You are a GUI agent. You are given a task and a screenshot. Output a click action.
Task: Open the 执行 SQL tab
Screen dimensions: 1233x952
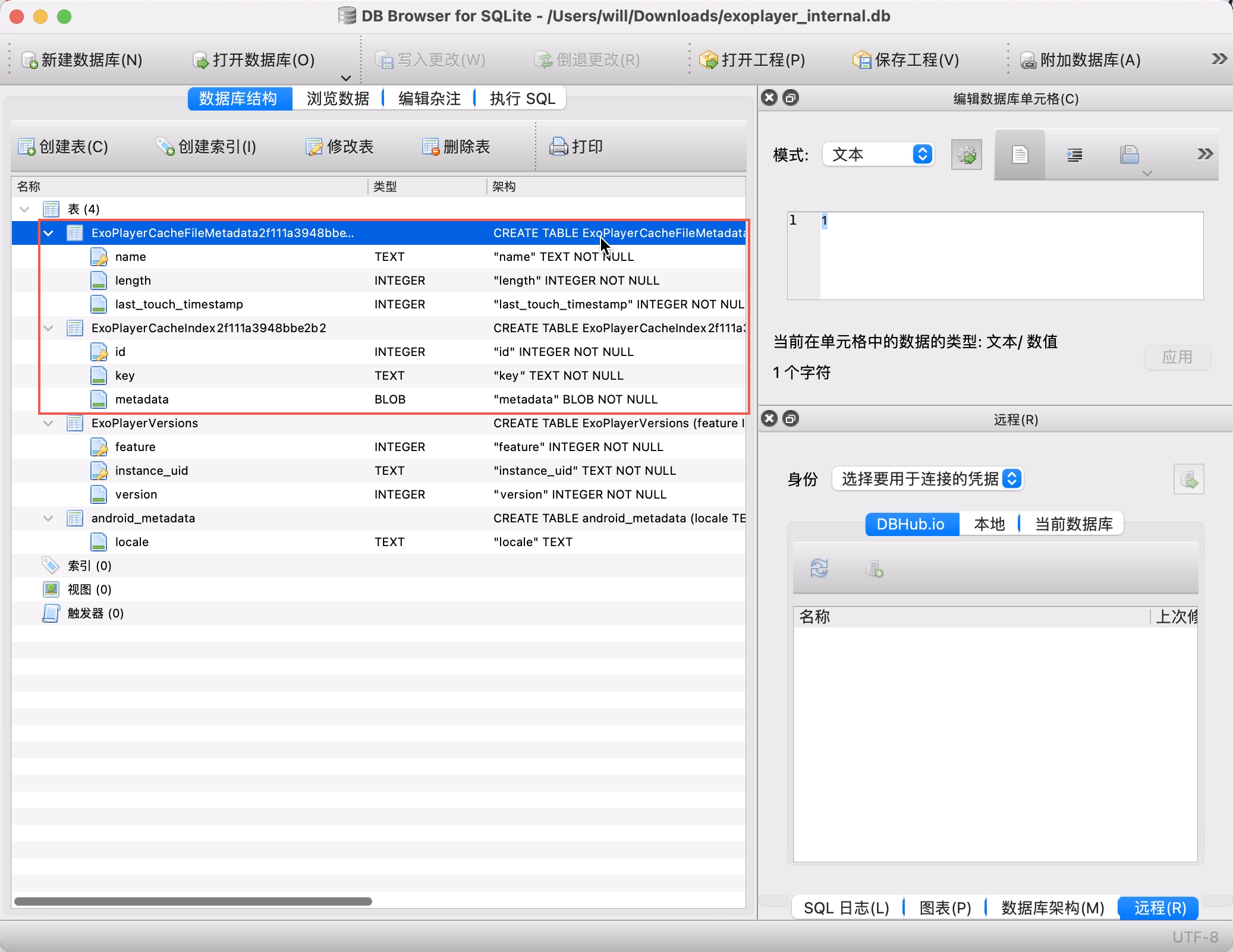(x=521, y=98)
